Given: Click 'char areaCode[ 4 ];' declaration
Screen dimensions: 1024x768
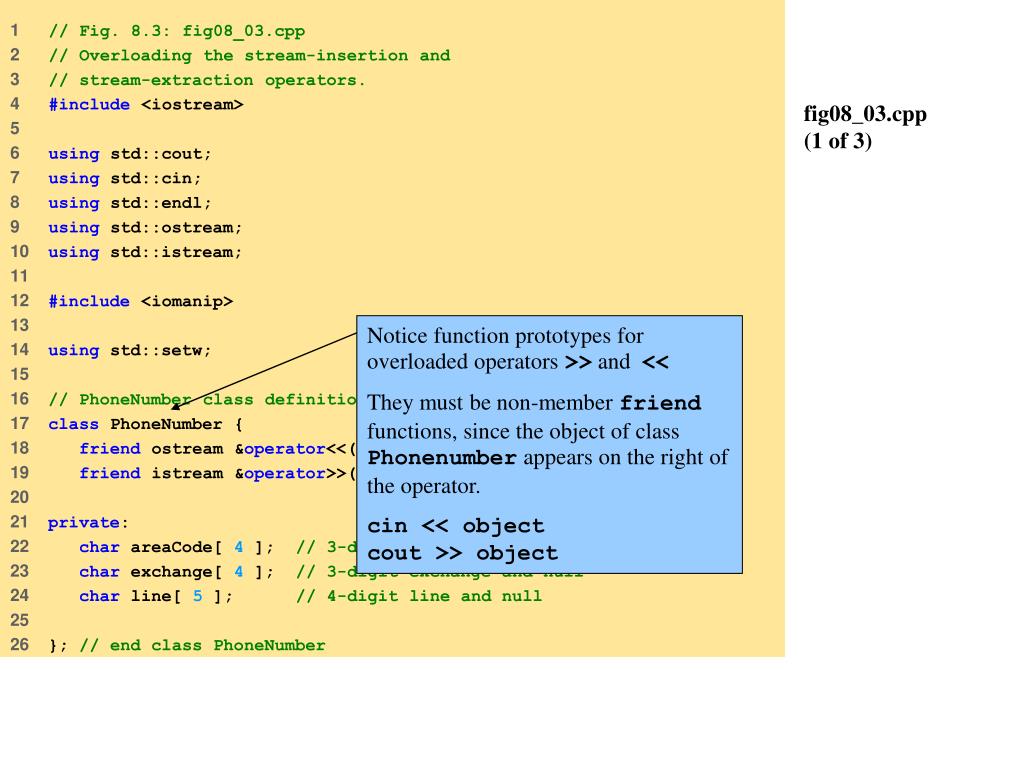Looking at the screenshot, I should tap(176, 547).
